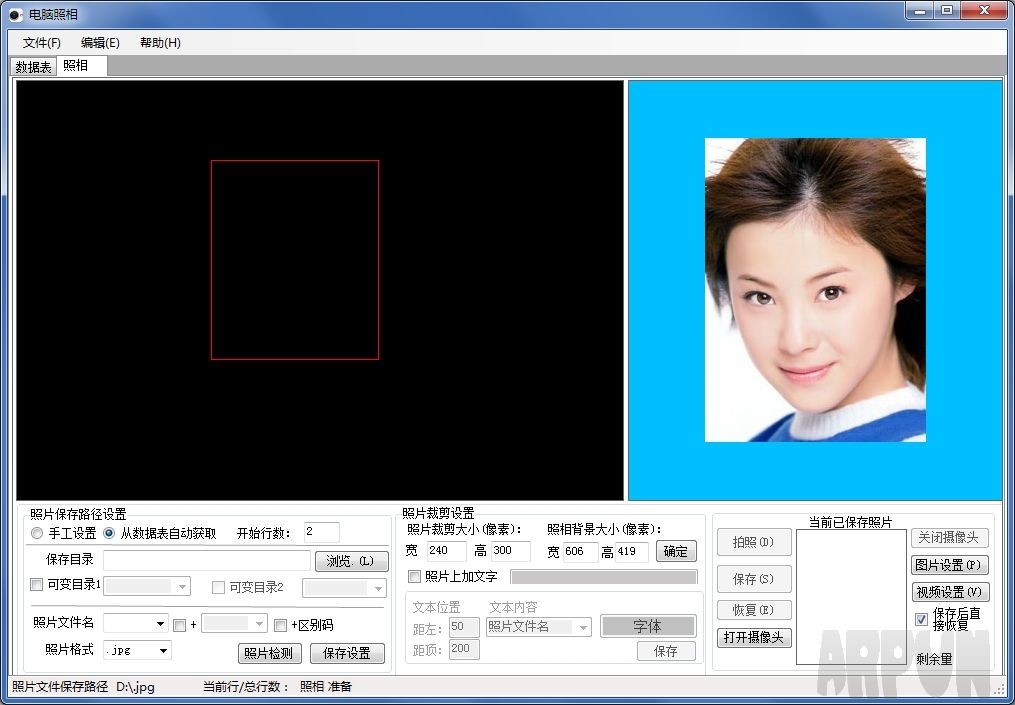This screenshot has width=1015, height=705.
Task: Click the 剩余量 label
Action: (x=934, y=659)
